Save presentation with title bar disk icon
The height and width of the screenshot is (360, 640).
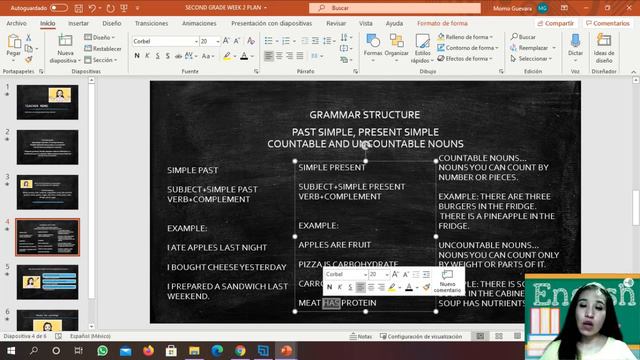point(79,8)
